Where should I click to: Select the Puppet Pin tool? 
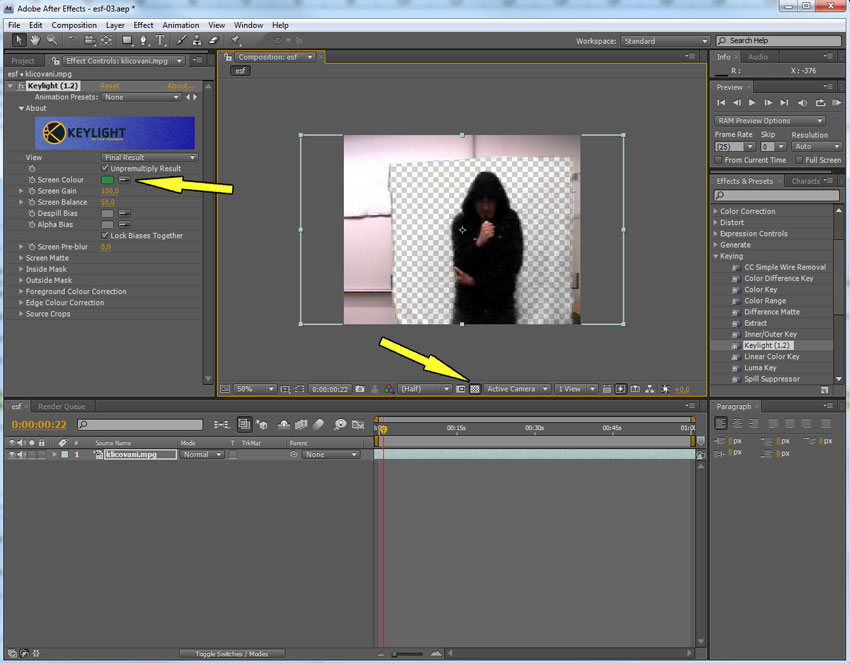[236, 40]
